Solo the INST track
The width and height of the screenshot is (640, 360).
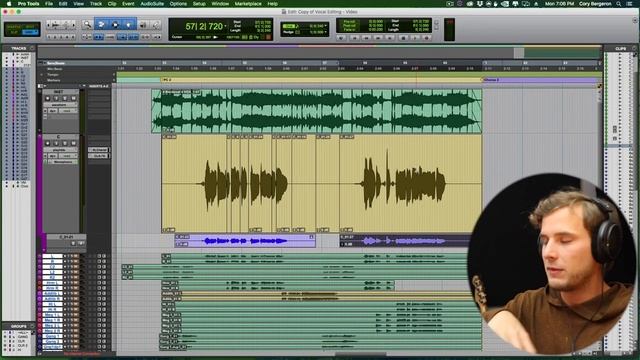coord(65,98)
